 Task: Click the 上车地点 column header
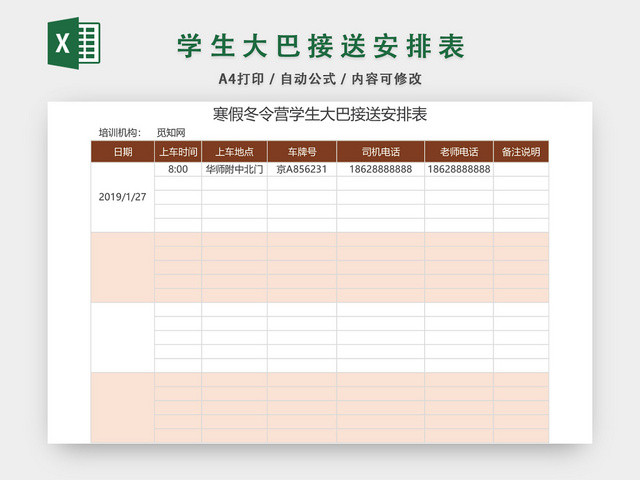(x=234, y=152)
